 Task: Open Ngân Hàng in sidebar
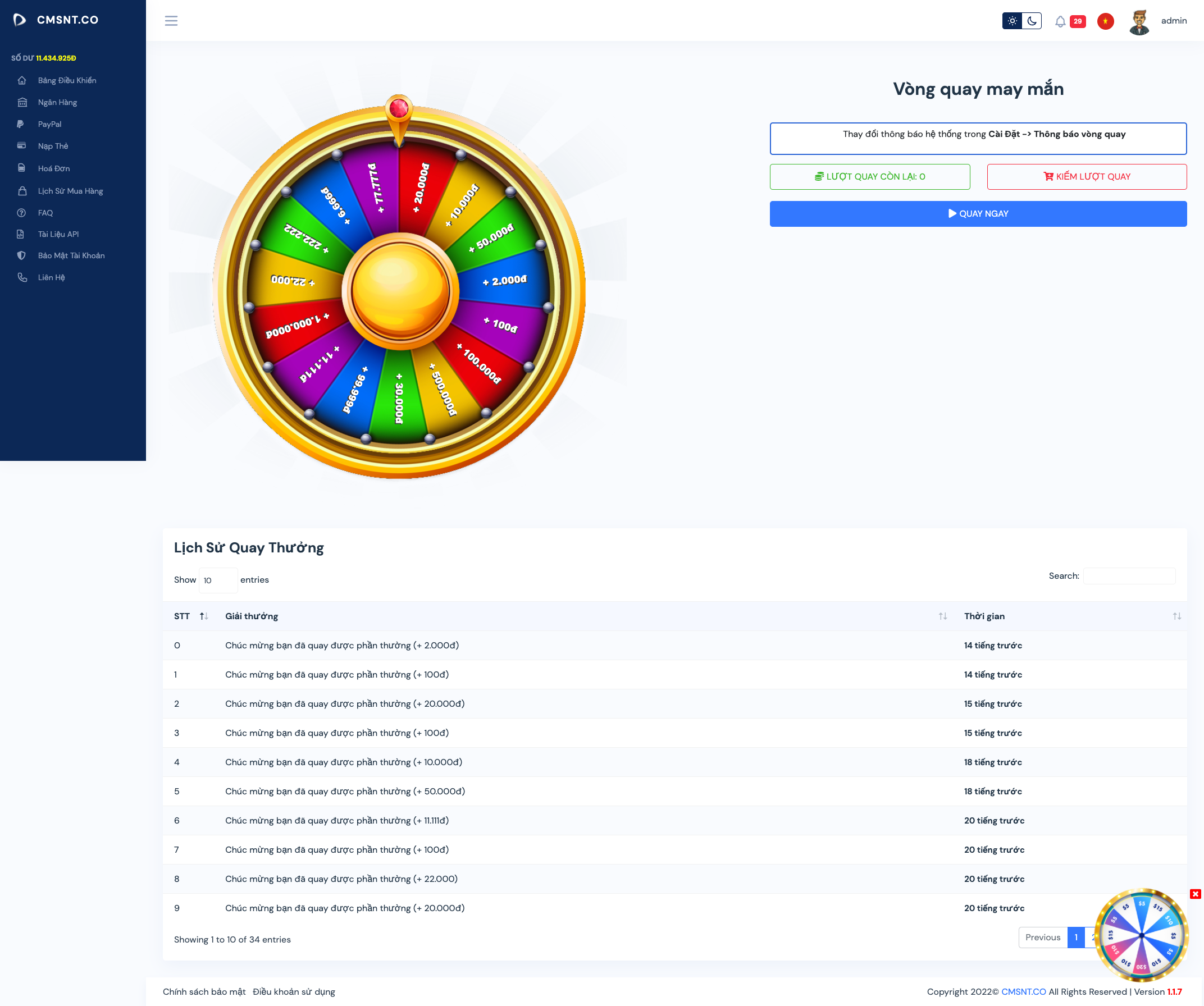[x=57, y=102]
